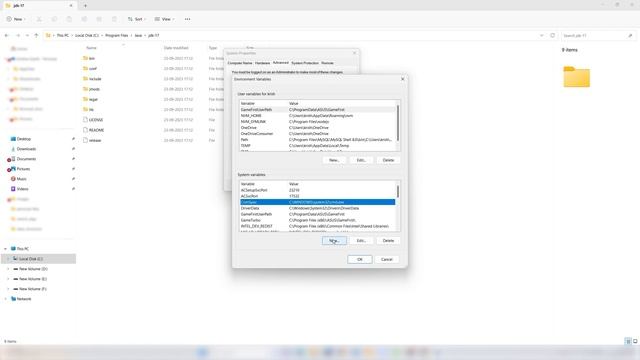640x360 pixels.
Task: Switch to Details view icon in status bar
Action: coord(628,341)
